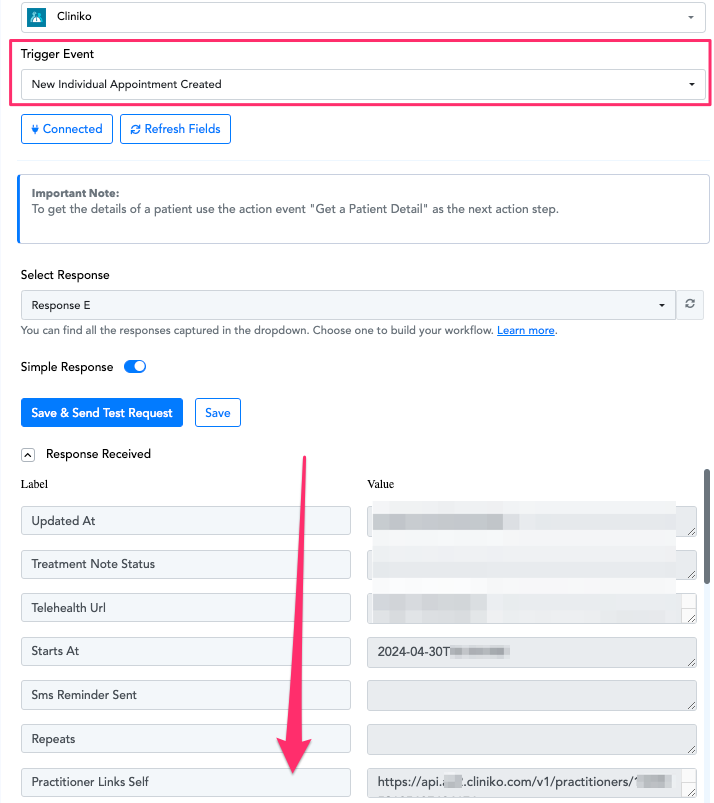
Task: Click the response list vertical scrollbar
Action: [x=707, y=526]
